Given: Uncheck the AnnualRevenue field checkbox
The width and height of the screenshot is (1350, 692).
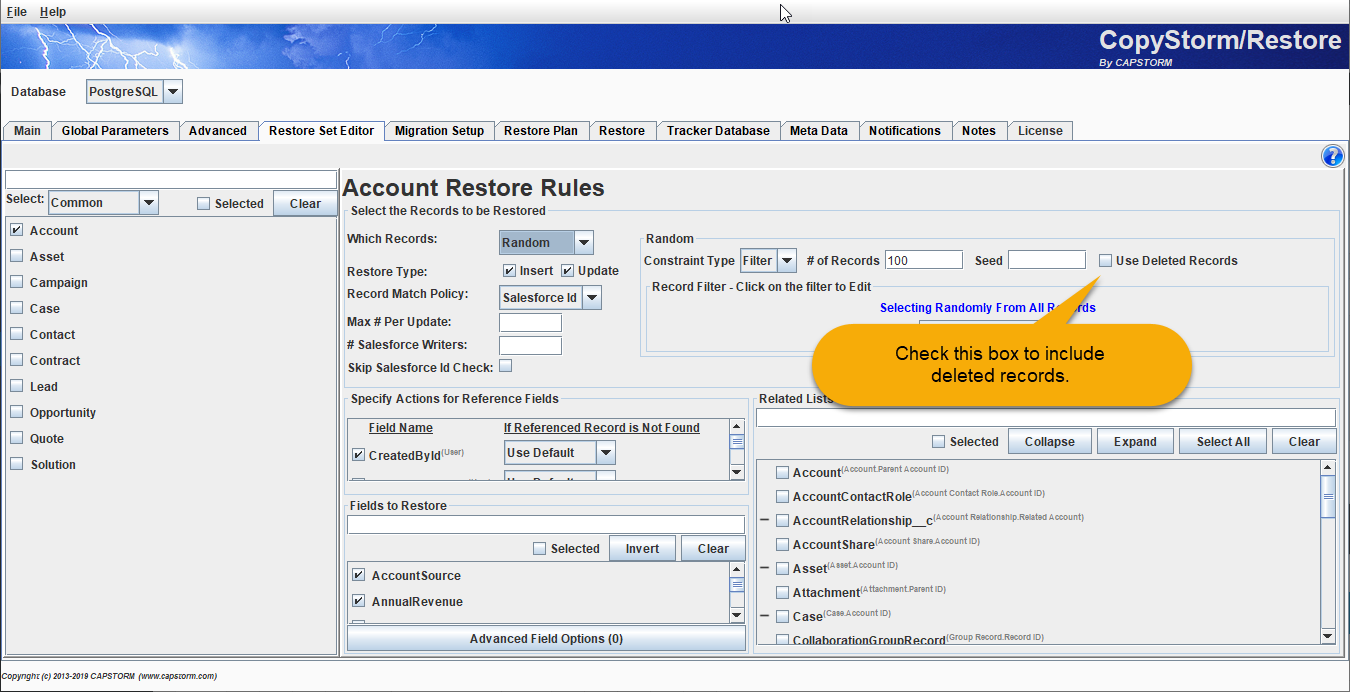Looking at the screenshot, I should [x=358, y=601].
